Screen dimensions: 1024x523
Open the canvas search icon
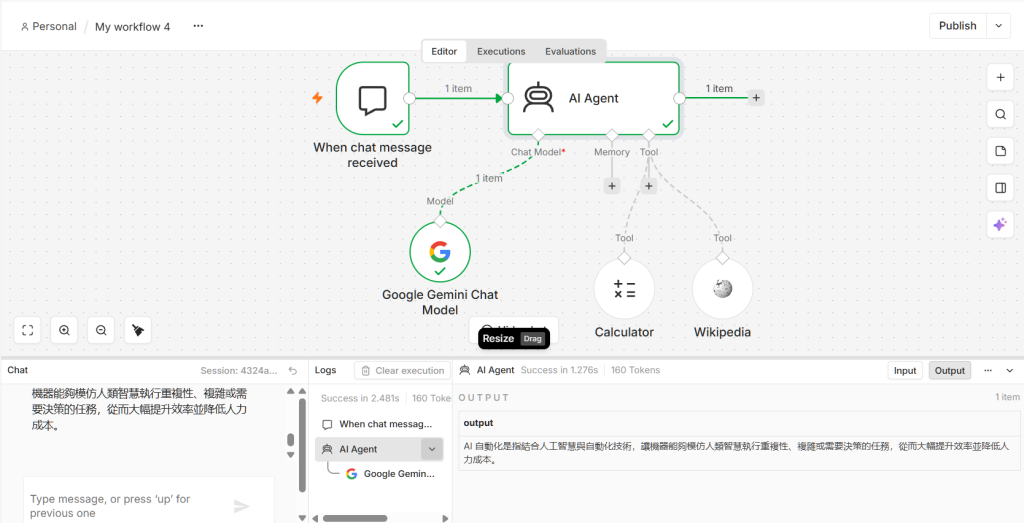coord(1000,114)
